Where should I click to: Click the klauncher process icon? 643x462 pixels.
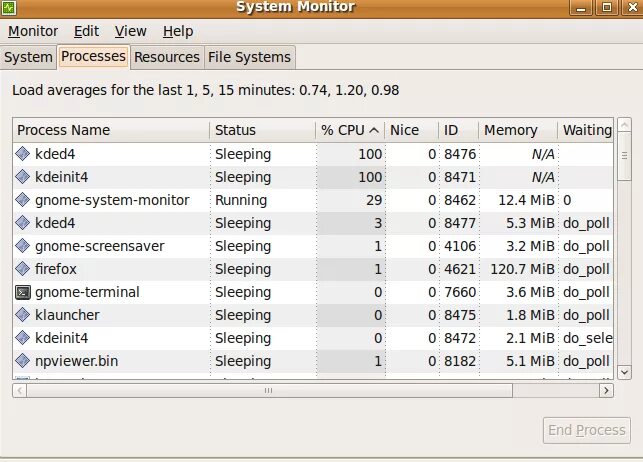(x=24, y=316)
